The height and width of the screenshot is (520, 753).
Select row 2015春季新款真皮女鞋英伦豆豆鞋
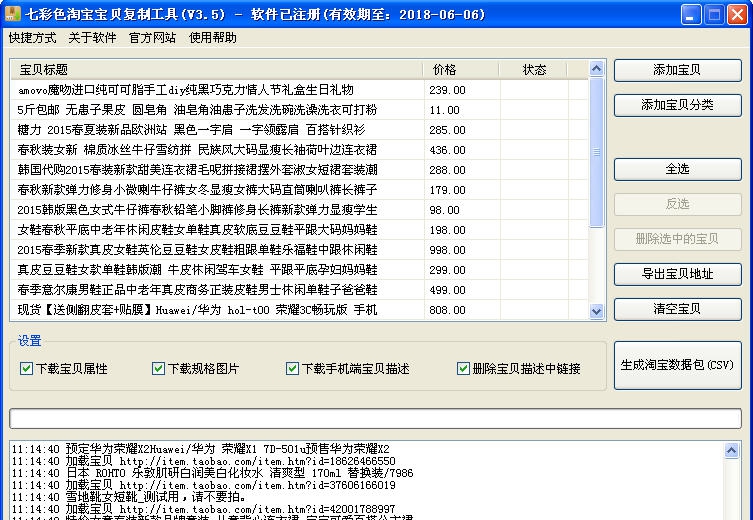(x=299, y=250)
